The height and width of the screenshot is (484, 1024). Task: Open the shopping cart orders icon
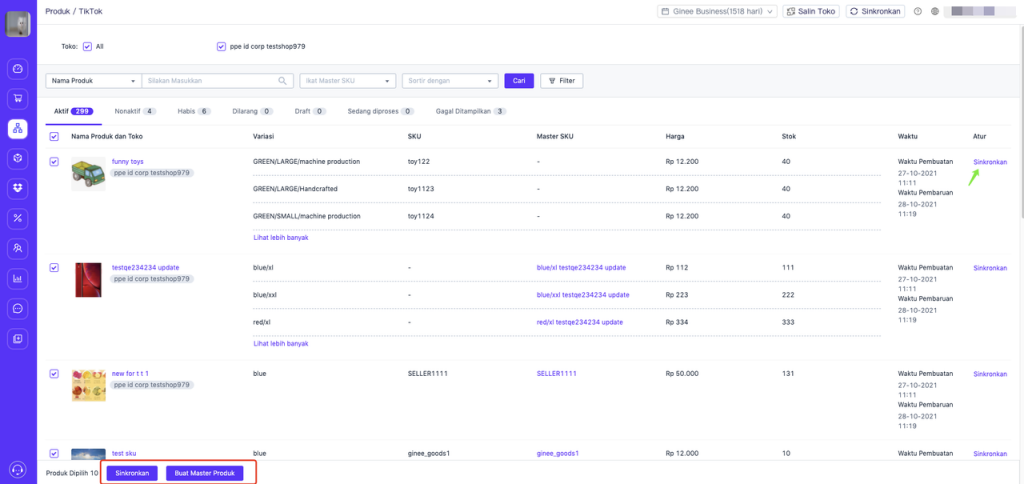(x=18, y=99)
